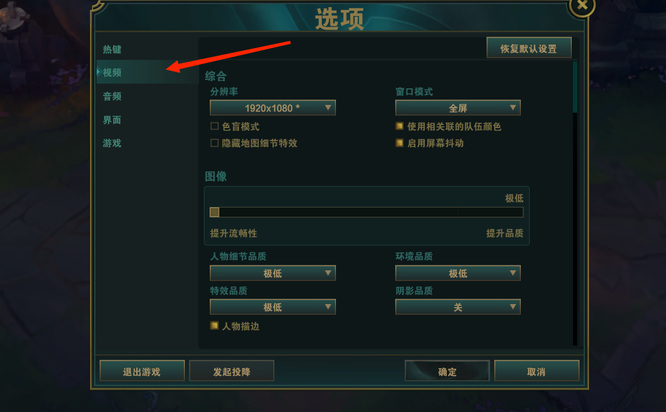Open the 特效品质 dropdown

[272, 307]
